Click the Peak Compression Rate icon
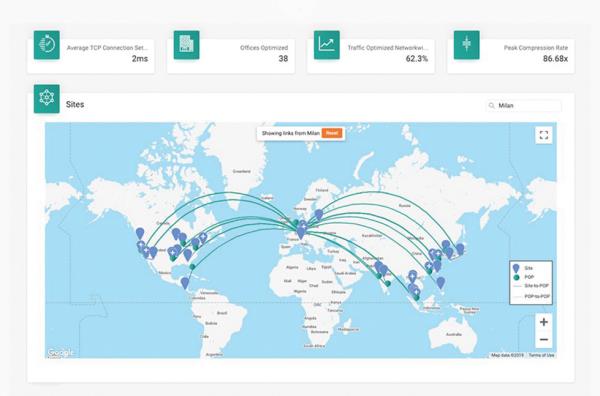This screenshot has width=600, height=396. (466, 45)
